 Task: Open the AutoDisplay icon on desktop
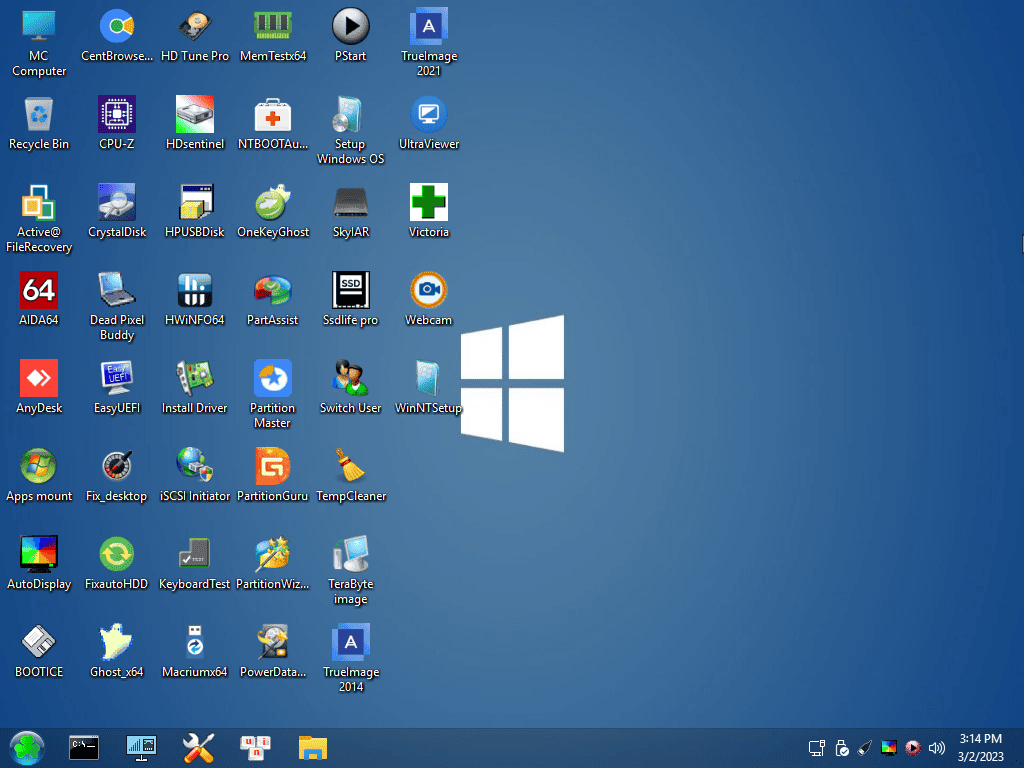click(x=39, y=554)
